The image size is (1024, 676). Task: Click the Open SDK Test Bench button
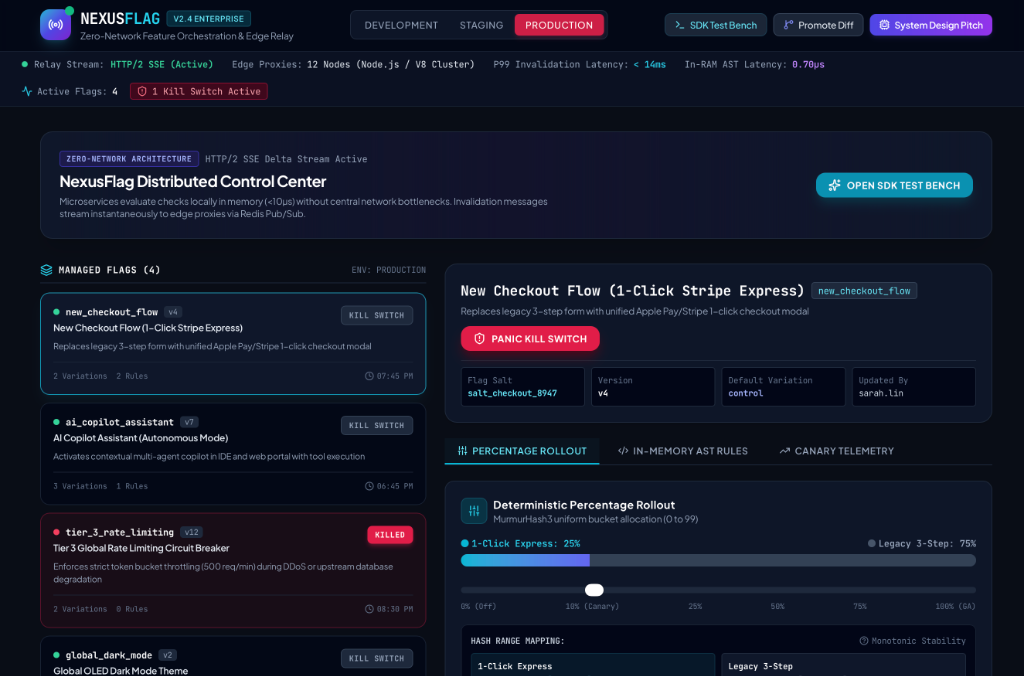[894, 185]
